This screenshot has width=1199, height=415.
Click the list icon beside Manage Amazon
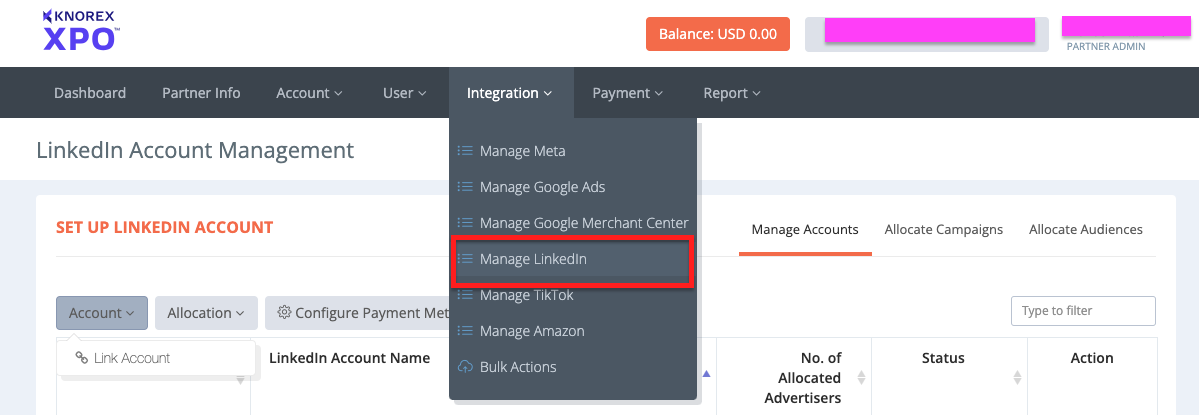pos(465,331)
